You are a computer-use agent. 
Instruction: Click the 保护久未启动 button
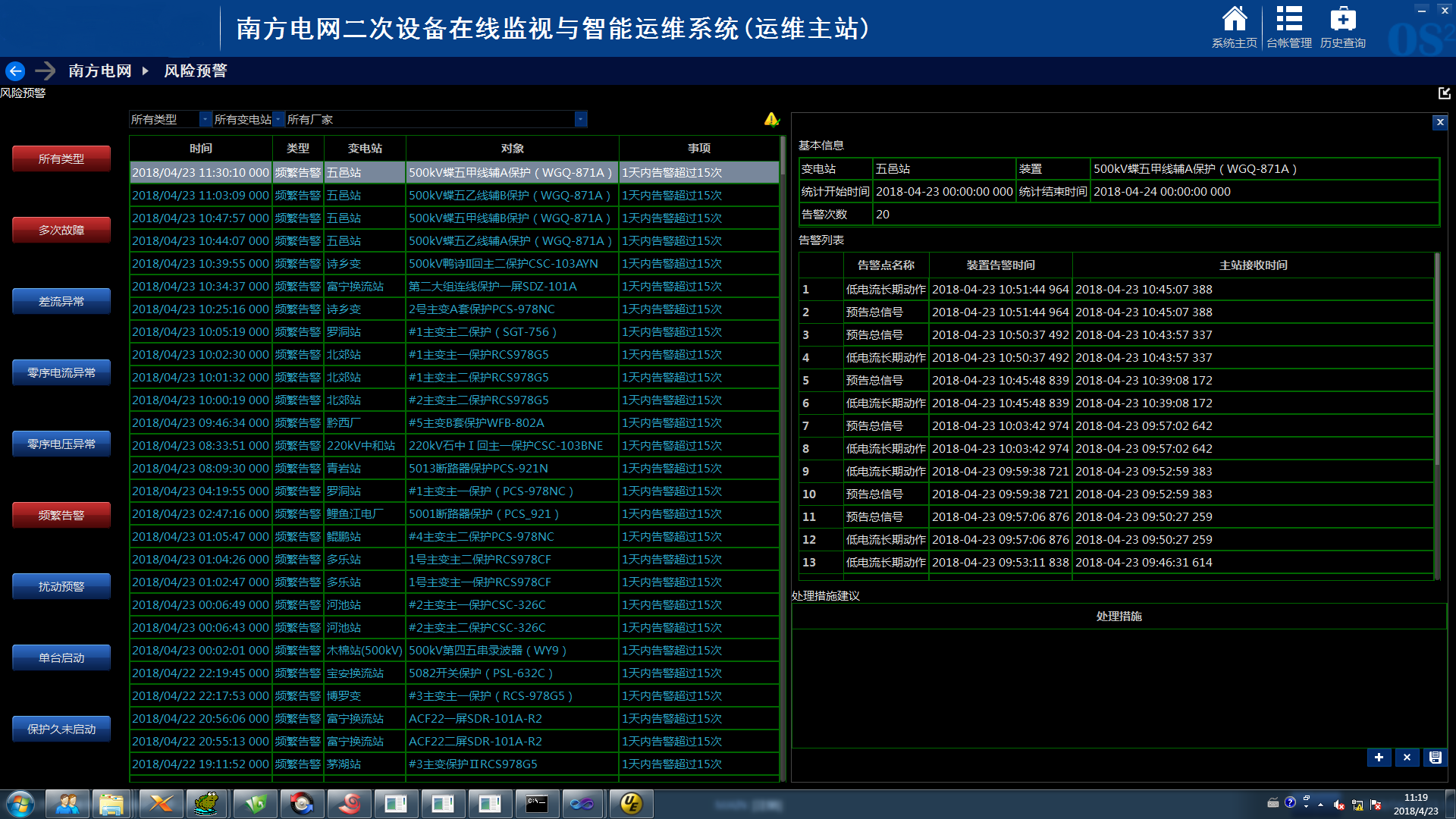click(61, 729)
